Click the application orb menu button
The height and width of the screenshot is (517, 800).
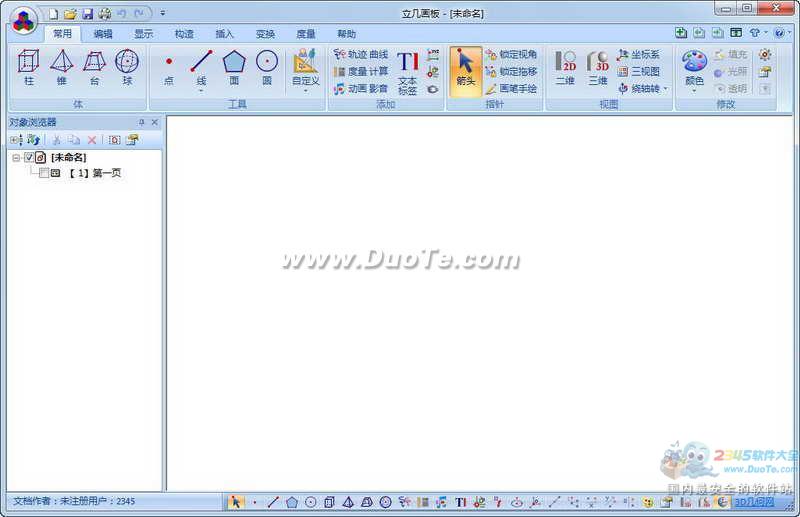click(x=23, y=21)
